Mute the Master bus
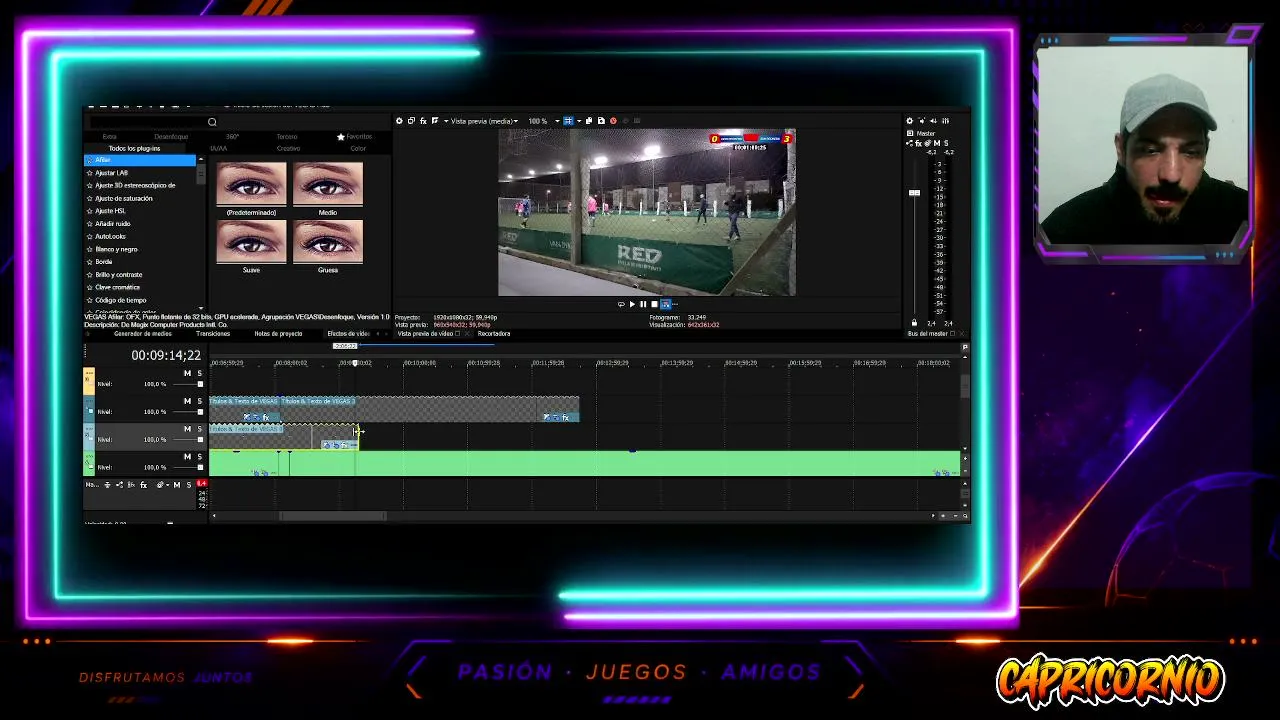Screen dimensions: 1280x720 [937, 144]
